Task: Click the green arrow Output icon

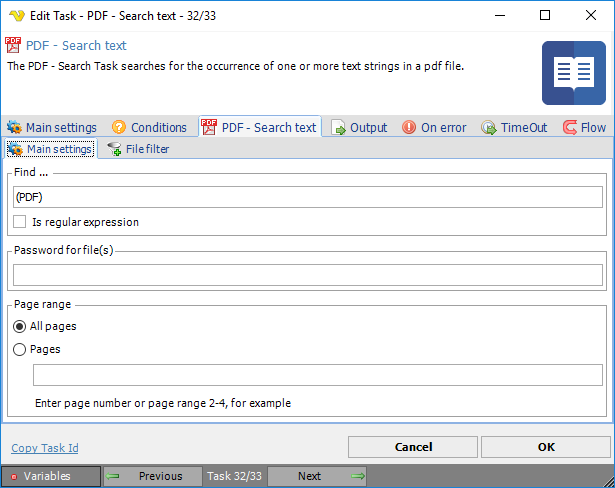Action: click(x=339, y=128)
